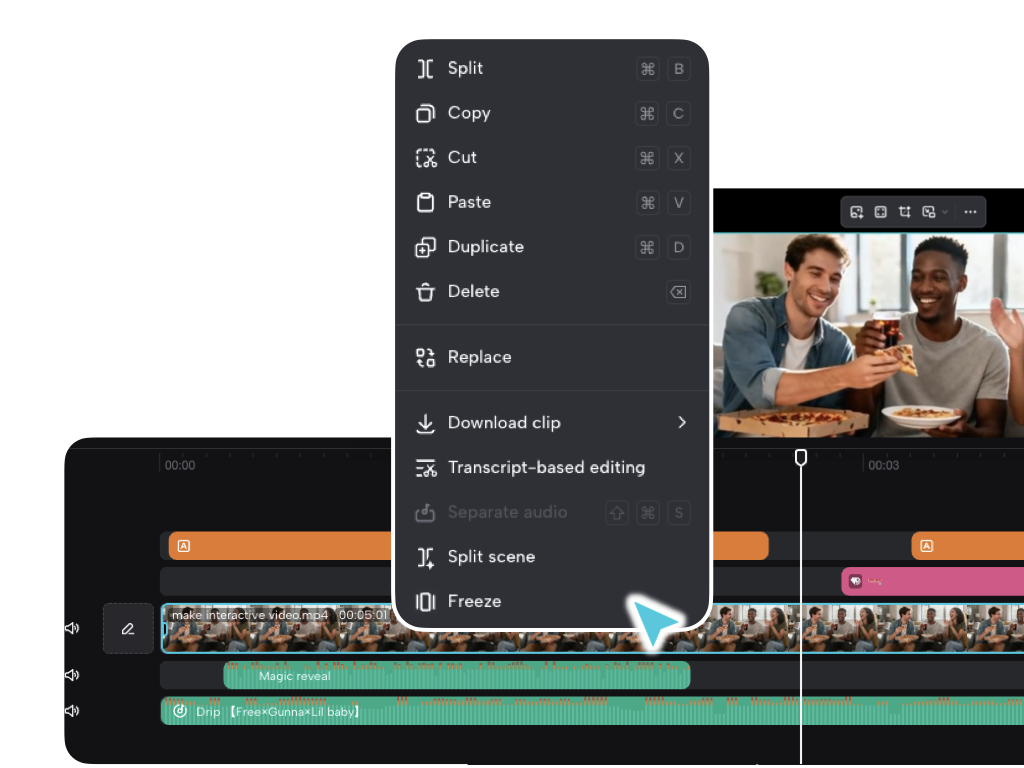This screenshot has height=768, width=1024.
Task: Click the music note icon on the Drip audio clip
Action: coord(181,711)
